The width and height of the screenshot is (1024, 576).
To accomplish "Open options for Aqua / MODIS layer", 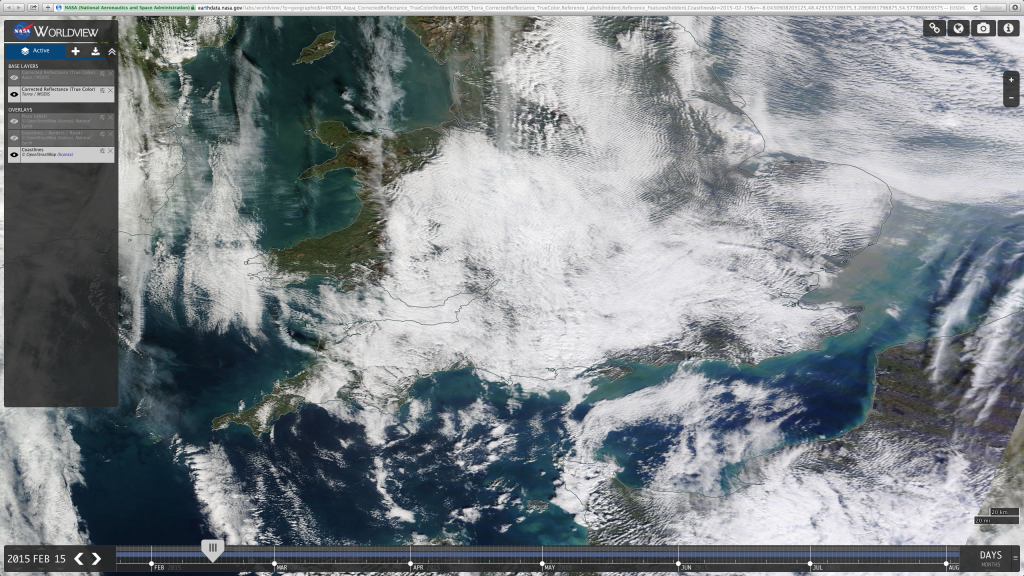I will pos(103,74).
